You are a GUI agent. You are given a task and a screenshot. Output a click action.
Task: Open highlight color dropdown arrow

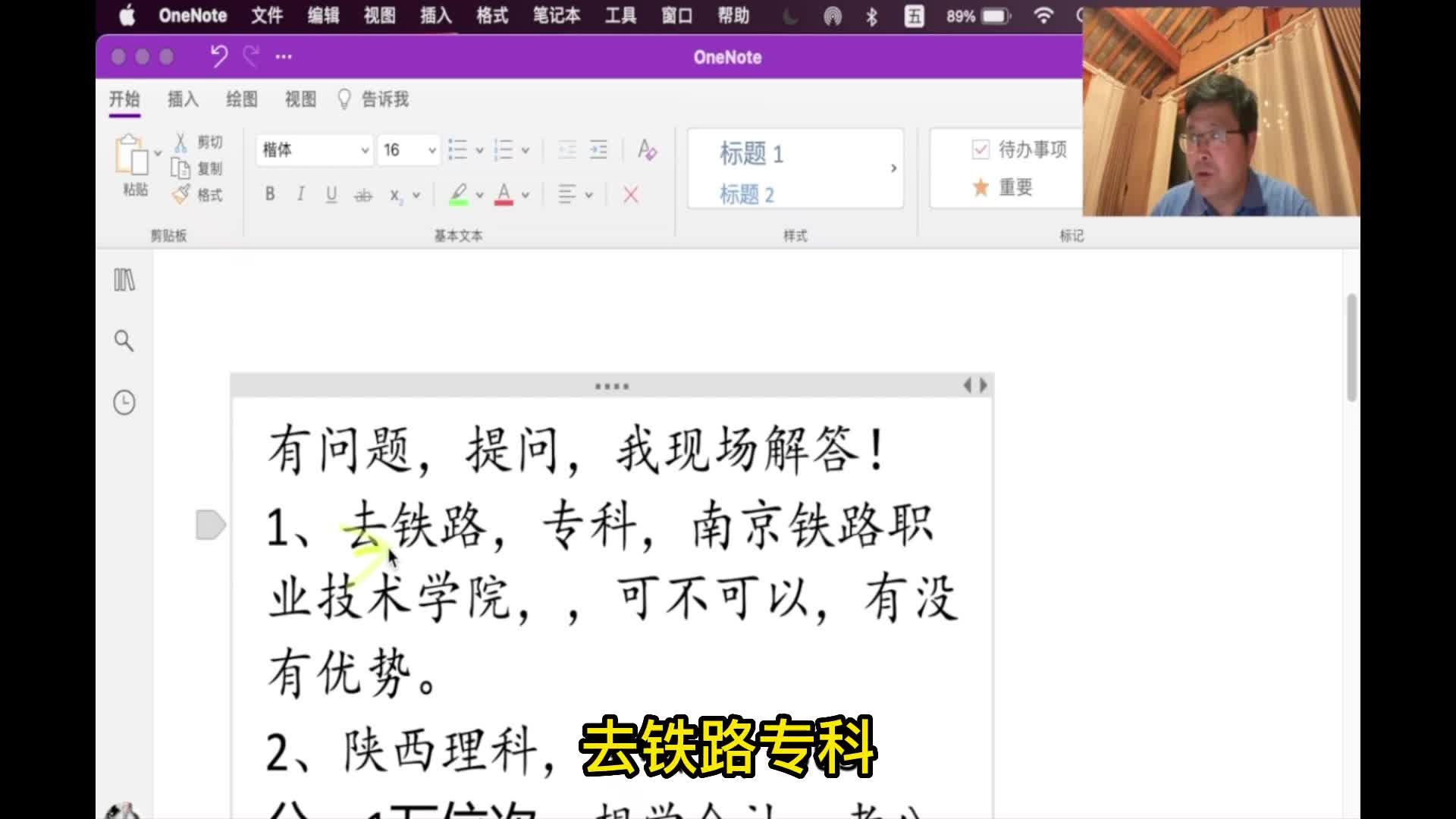[x=479, y=196]
